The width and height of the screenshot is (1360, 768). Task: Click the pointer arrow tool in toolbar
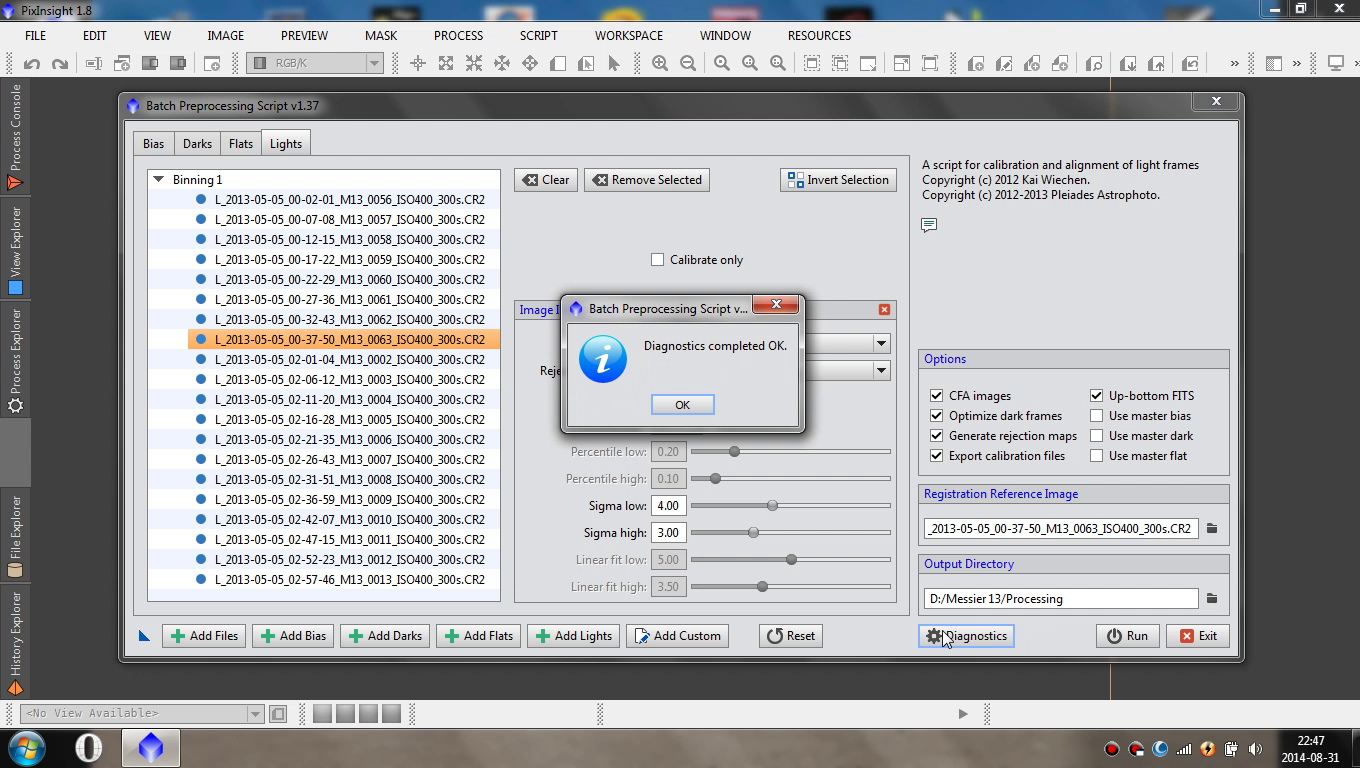click(614, 63)
